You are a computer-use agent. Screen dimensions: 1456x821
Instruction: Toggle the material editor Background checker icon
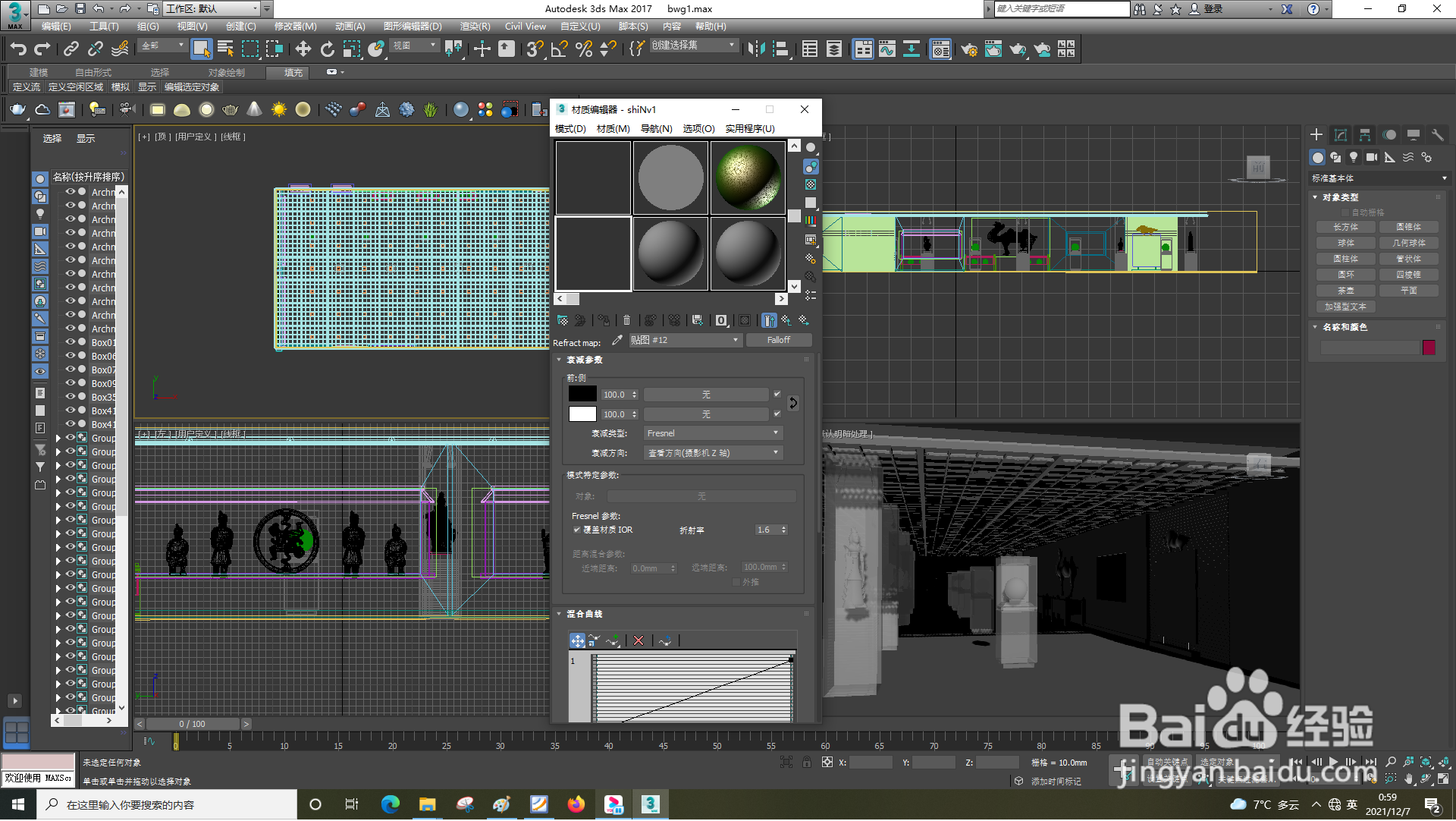(811, 184)
